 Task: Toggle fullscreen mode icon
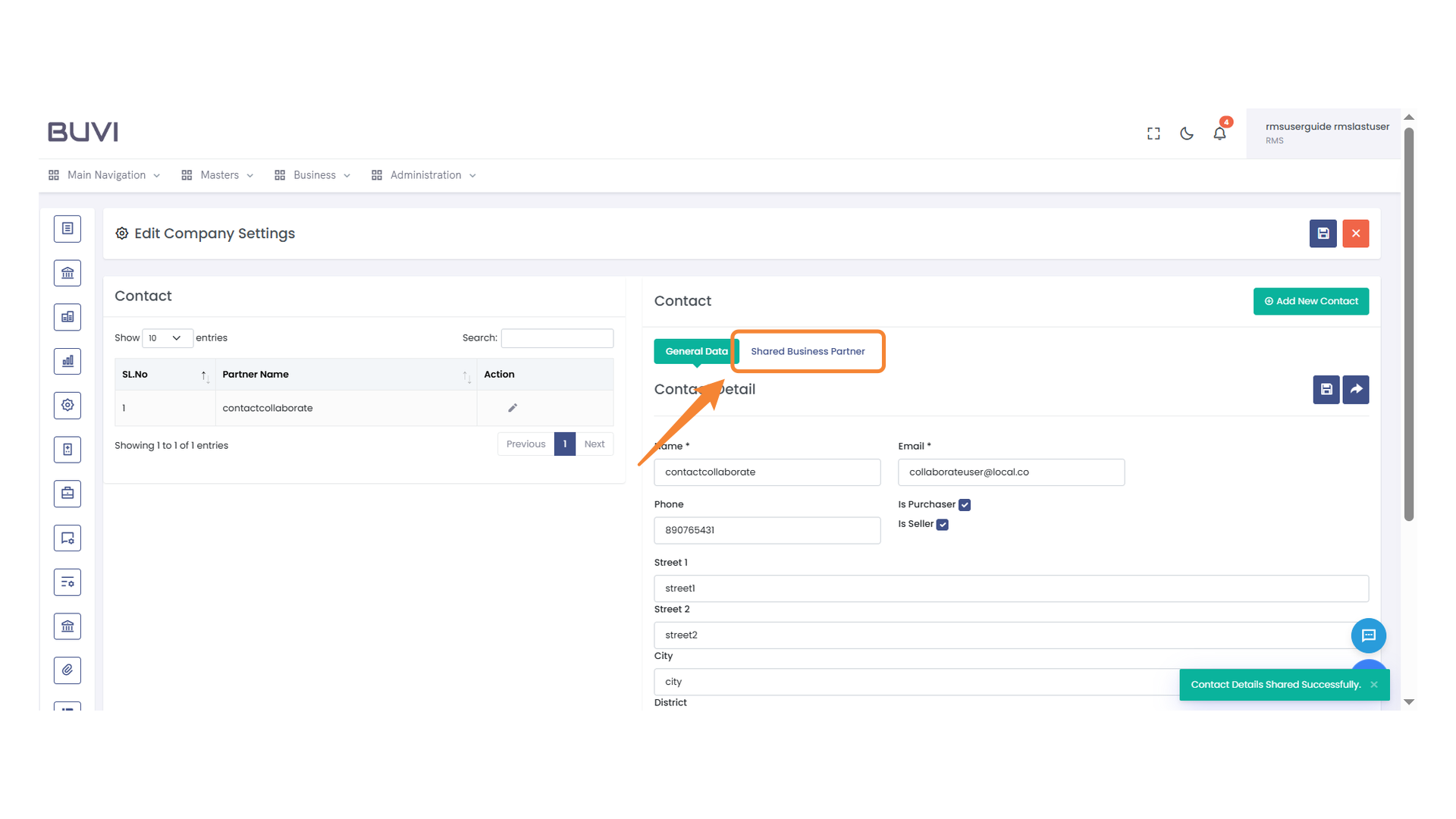click(x=1153, y=133)
